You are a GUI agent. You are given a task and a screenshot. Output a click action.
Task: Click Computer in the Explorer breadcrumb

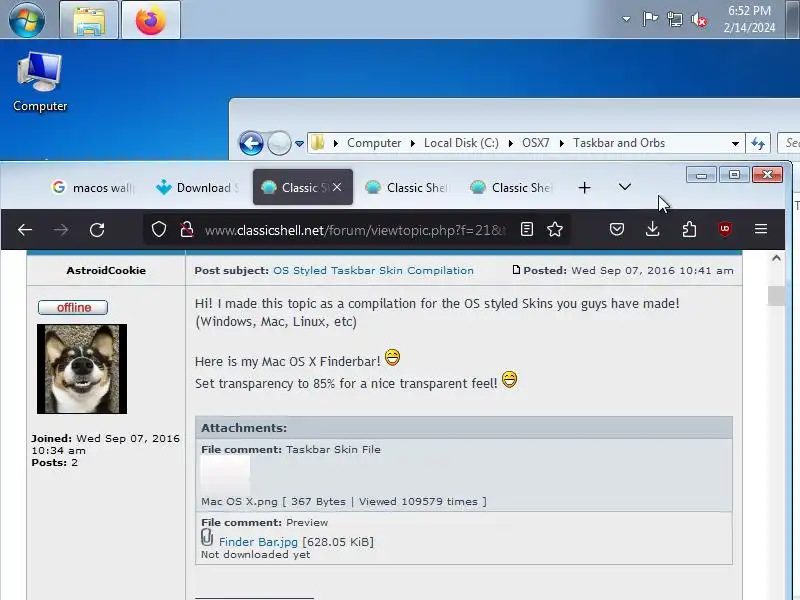374,143
